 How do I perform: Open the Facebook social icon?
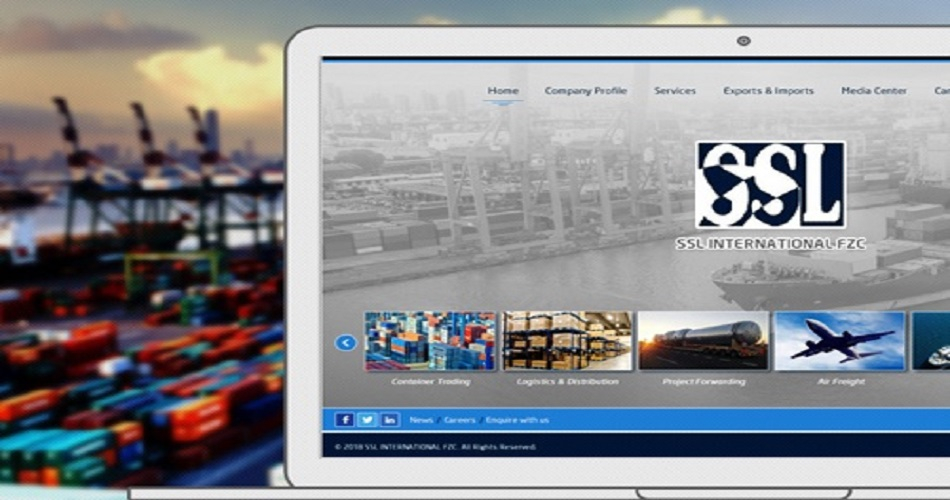(x=344, y=419)
